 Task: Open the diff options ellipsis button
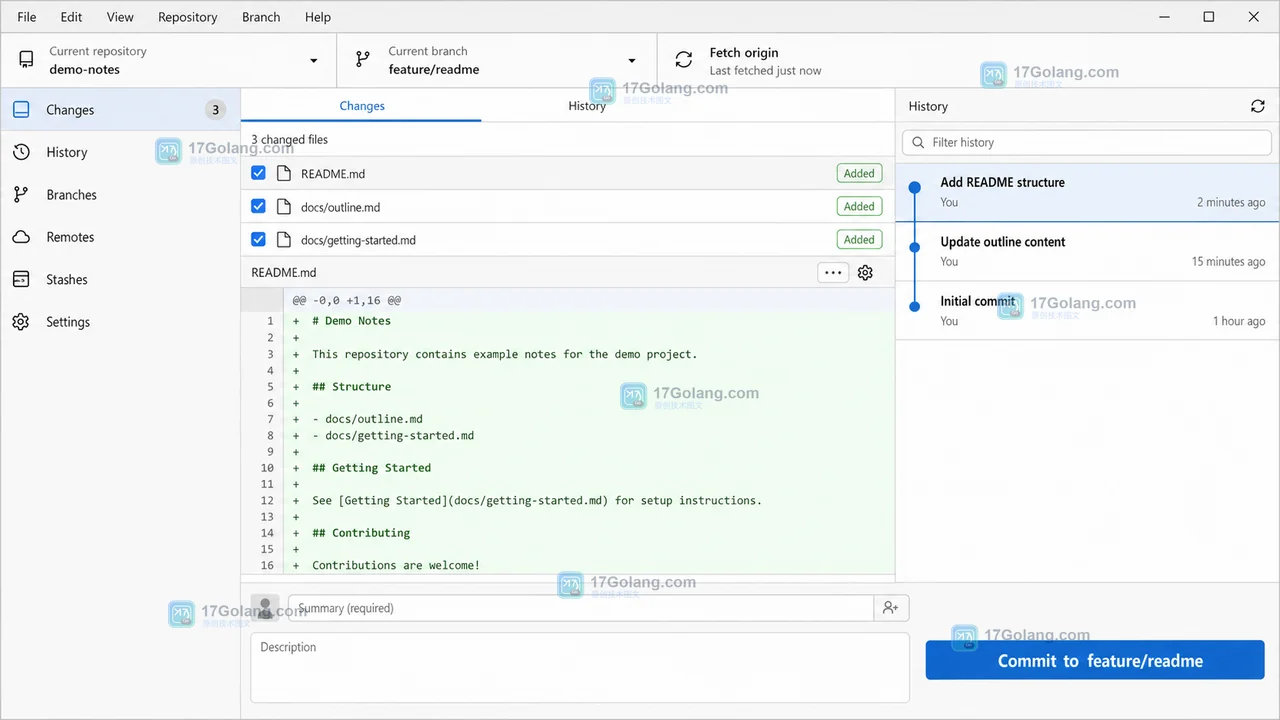click(833, 272)
